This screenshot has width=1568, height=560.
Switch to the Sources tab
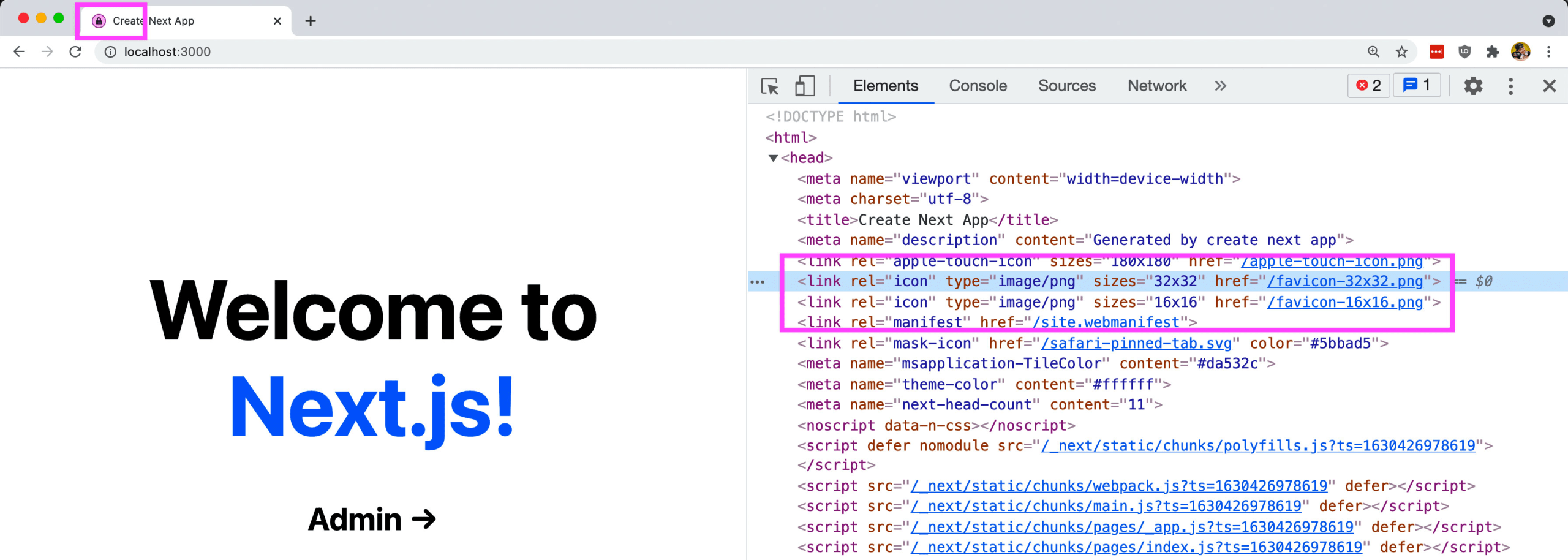pyautogui.click(x=1067, y=86)
